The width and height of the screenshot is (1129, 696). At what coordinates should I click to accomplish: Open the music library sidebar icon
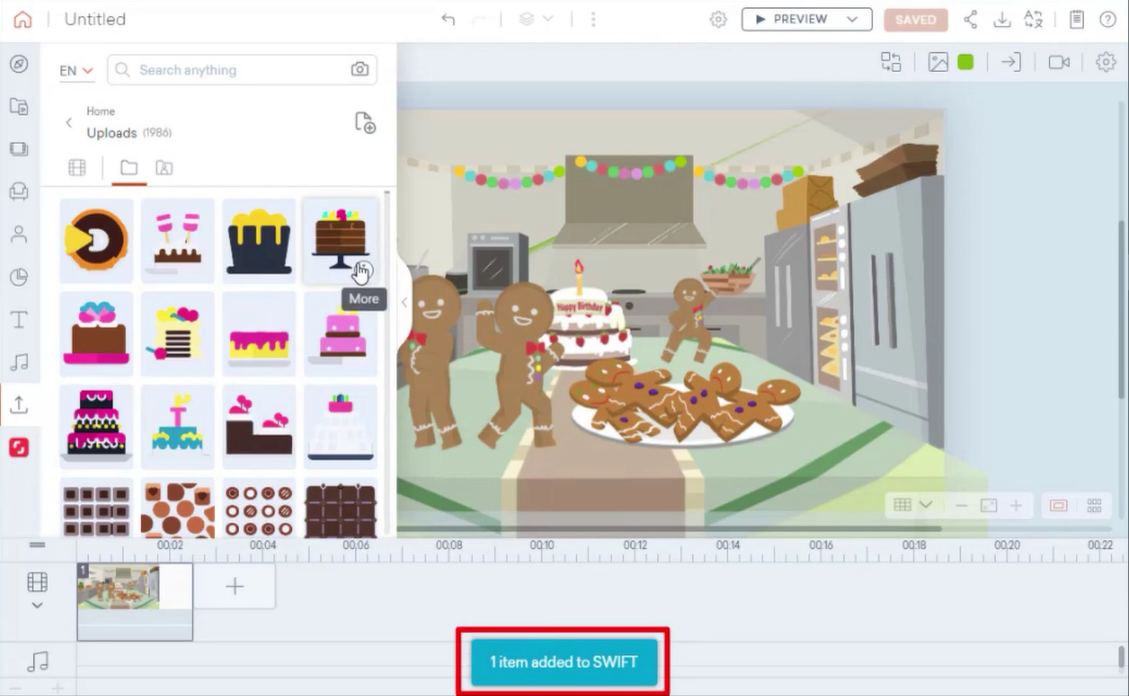19,362
